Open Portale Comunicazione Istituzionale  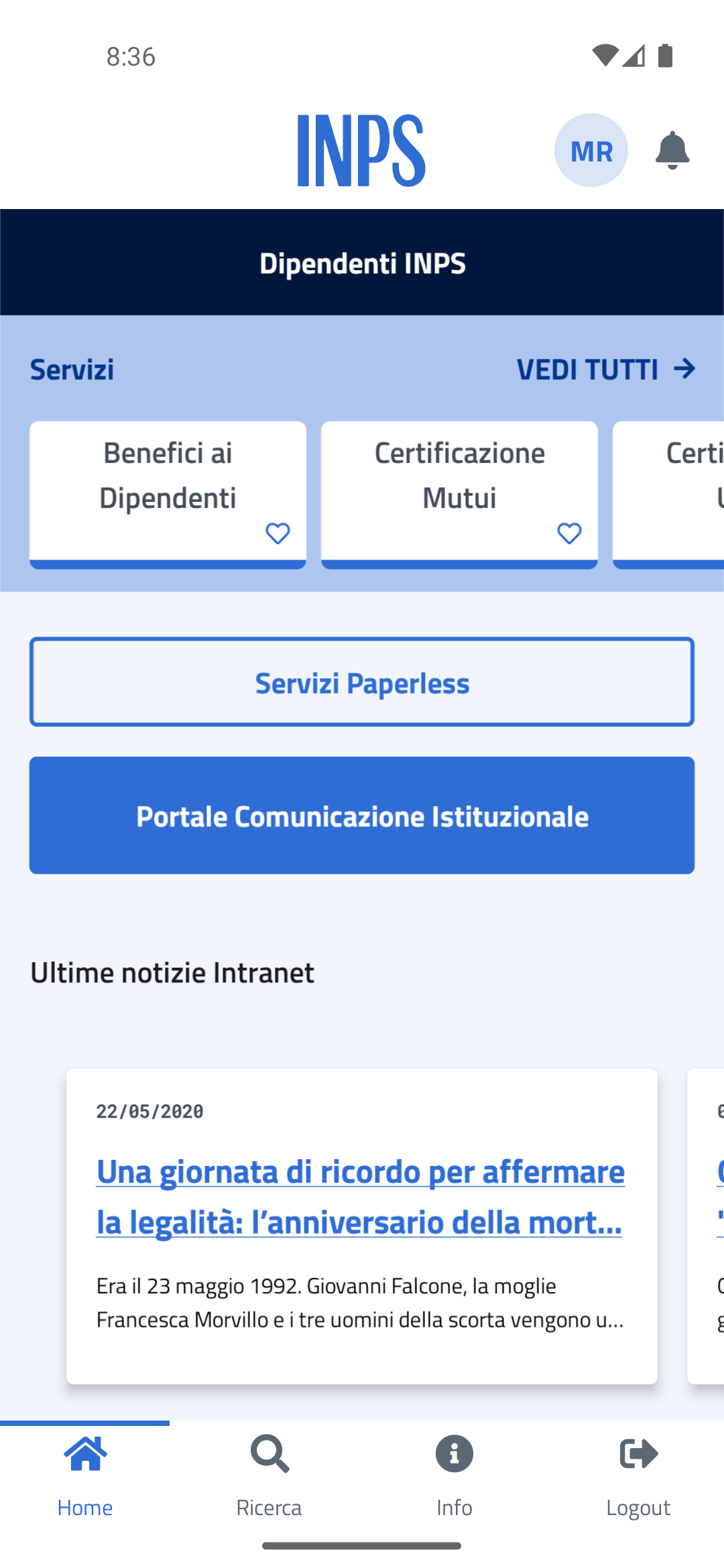(362, 815)
